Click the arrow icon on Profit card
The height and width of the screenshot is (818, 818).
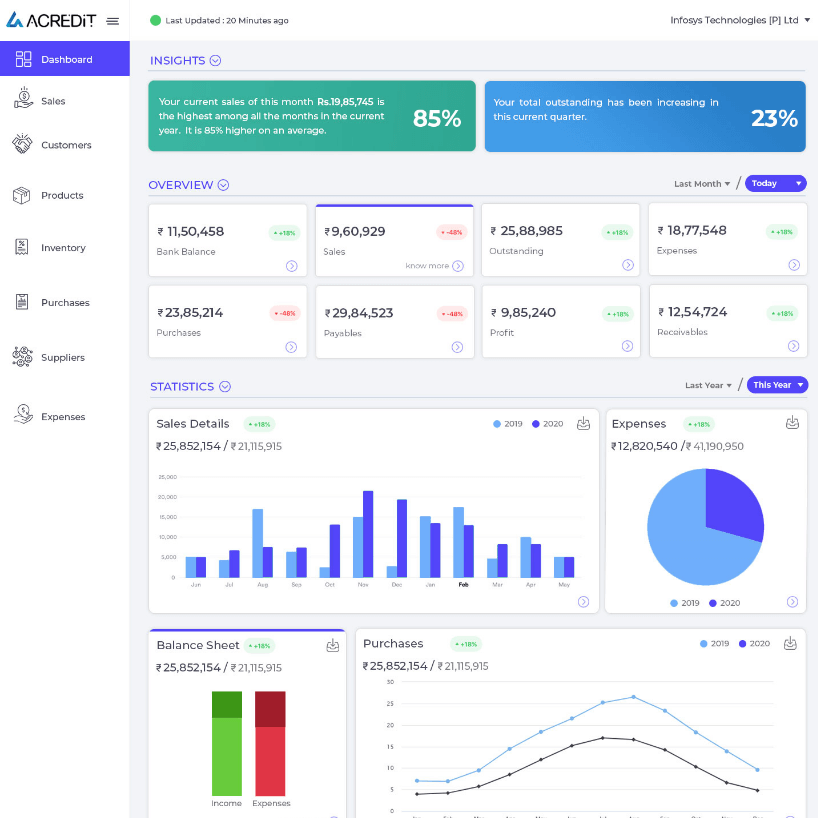627,346
